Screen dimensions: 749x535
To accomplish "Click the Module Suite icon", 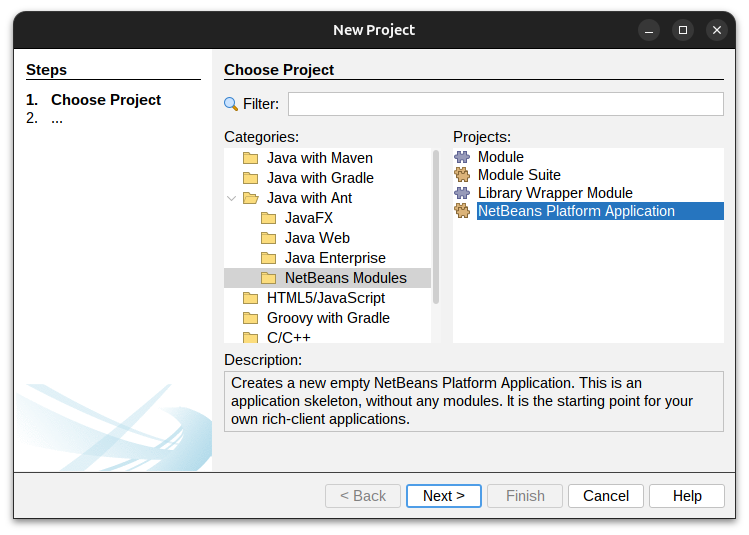I will (x=461, y=175).
